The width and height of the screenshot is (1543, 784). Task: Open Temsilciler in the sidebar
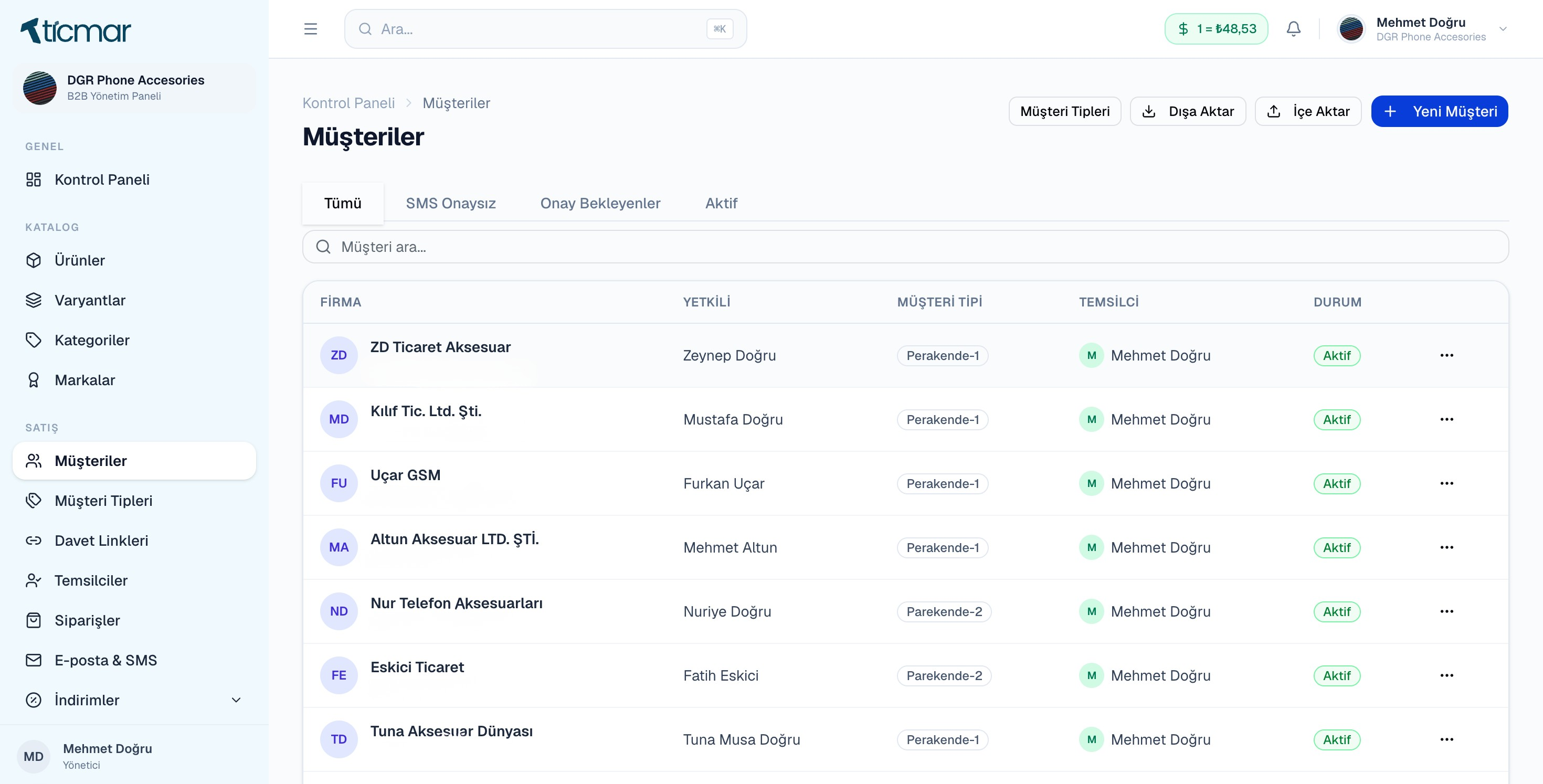click(134, 580)
